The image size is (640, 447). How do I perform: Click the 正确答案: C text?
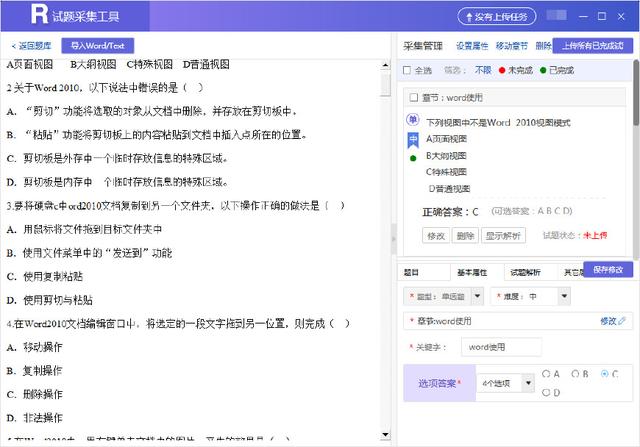[x=450, y=212]
